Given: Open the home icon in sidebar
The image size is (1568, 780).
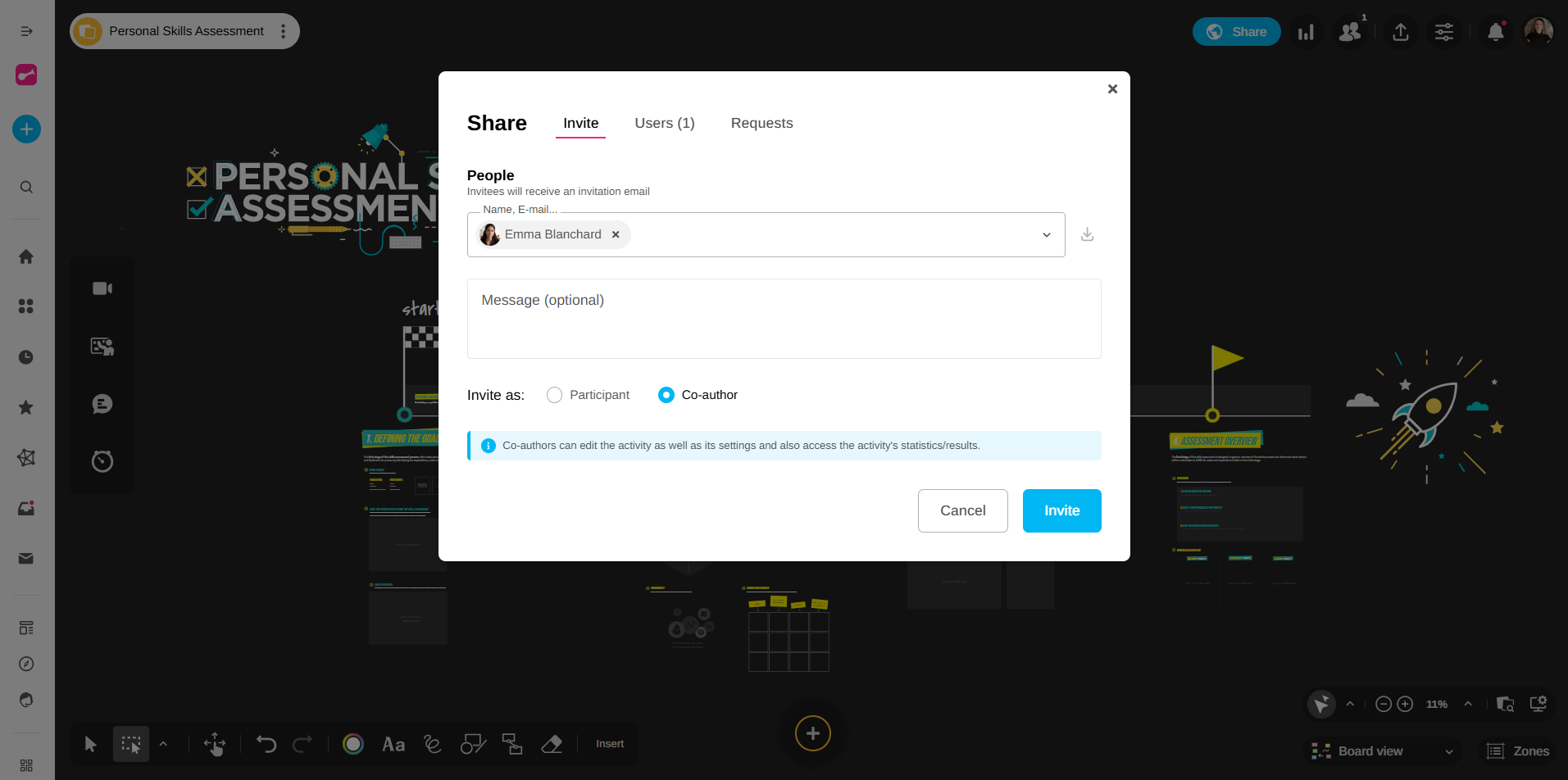Looking at the screenshot, I should pyautogui.click(x=26, y=256).
